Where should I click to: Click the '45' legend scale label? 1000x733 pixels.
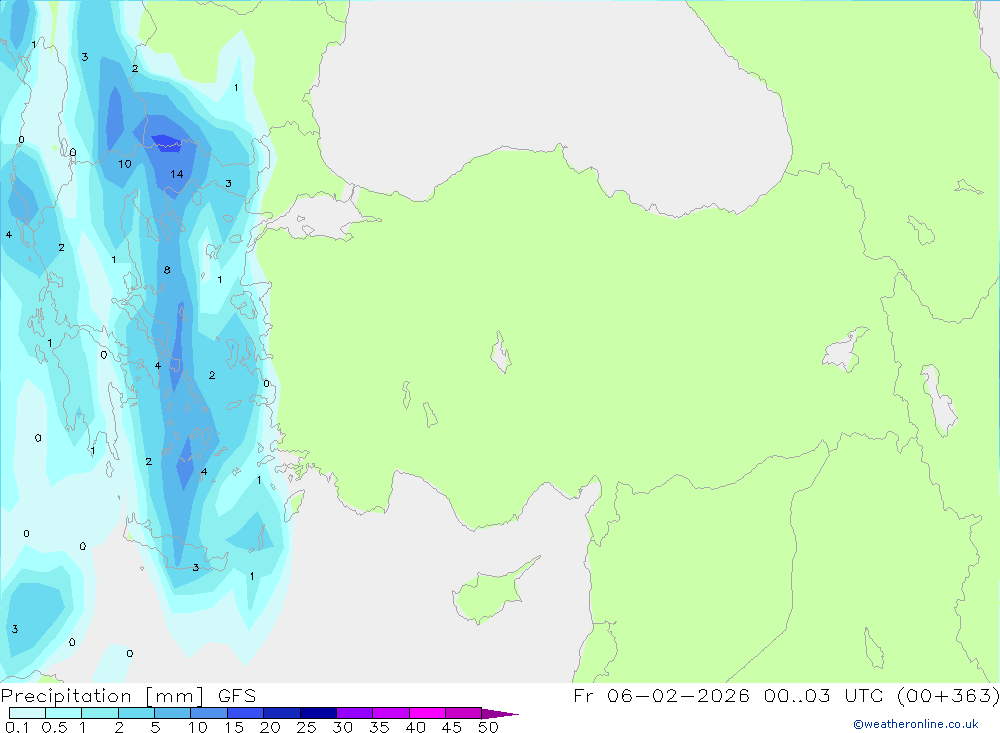(452, 727)
